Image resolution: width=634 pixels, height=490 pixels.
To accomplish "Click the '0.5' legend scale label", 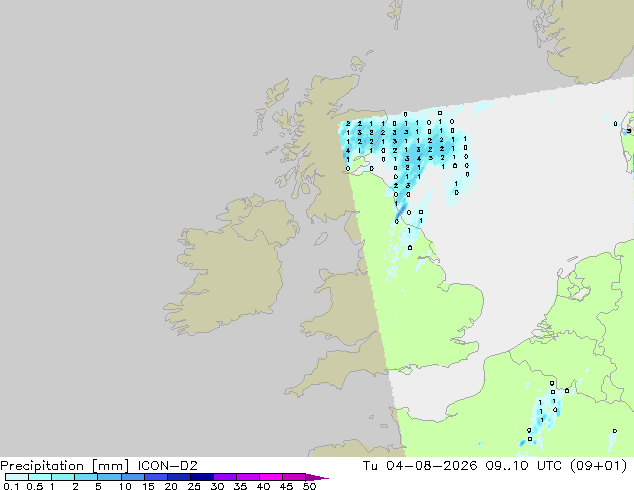I will coord(34,486).
